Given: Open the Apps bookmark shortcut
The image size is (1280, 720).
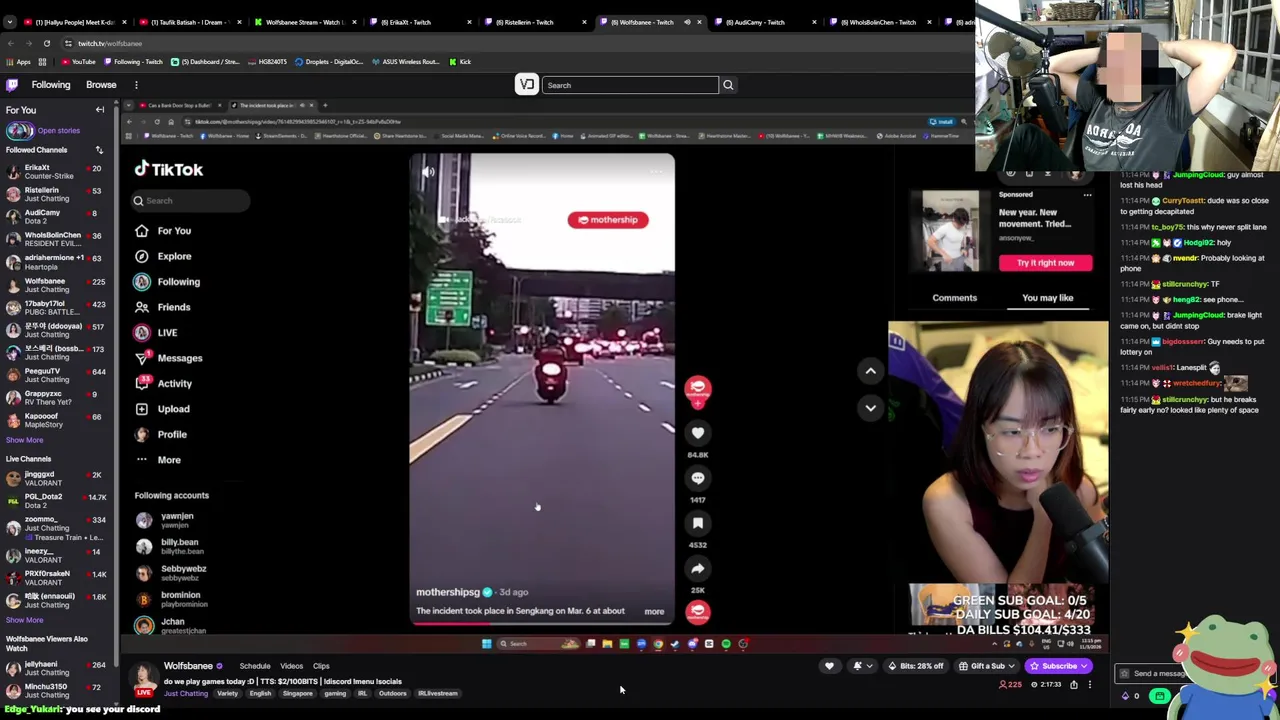Looking at the screenshot, I should click(18, 62).
